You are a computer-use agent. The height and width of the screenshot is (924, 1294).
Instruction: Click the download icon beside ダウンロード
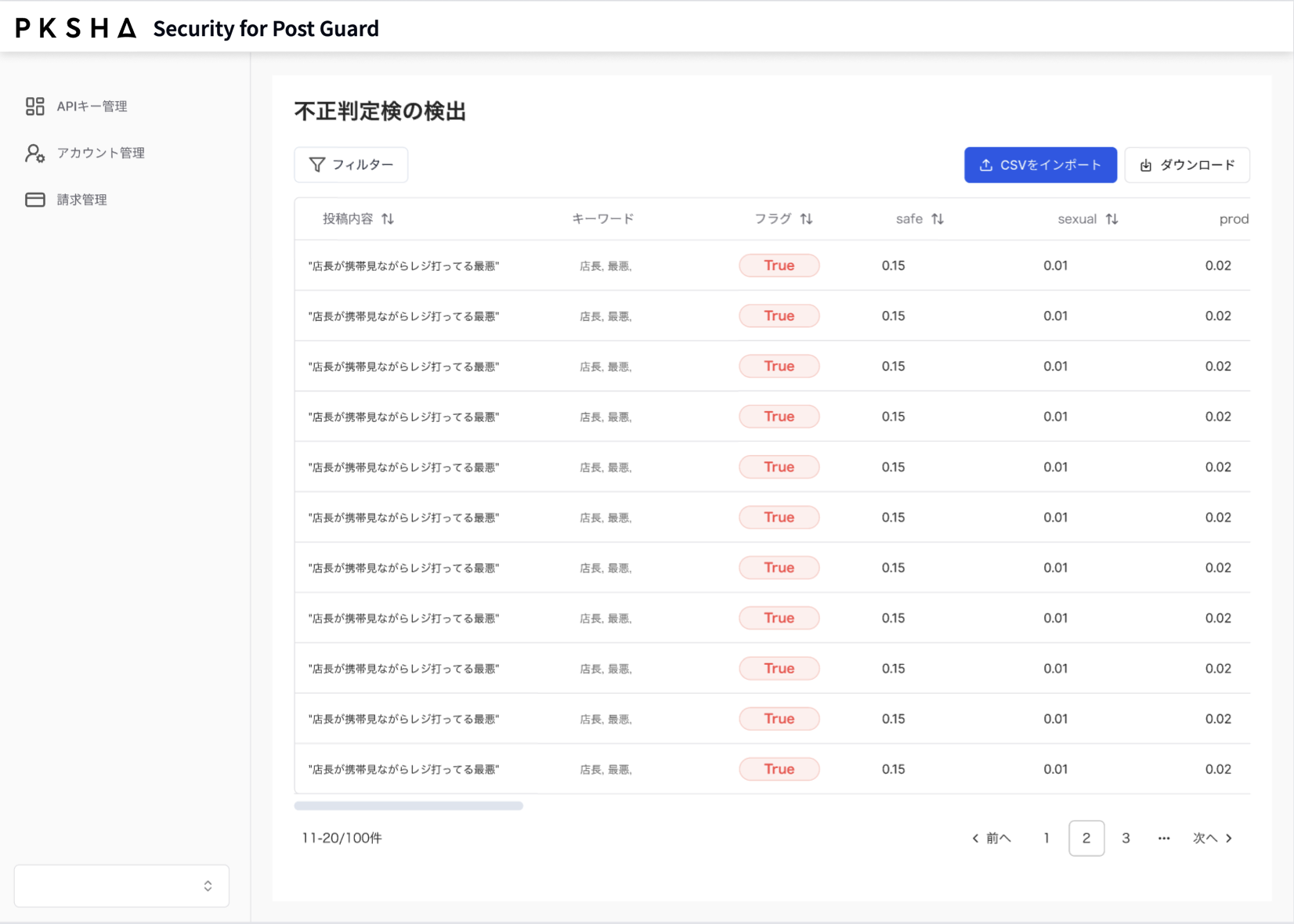click(x=1146, y=165)
